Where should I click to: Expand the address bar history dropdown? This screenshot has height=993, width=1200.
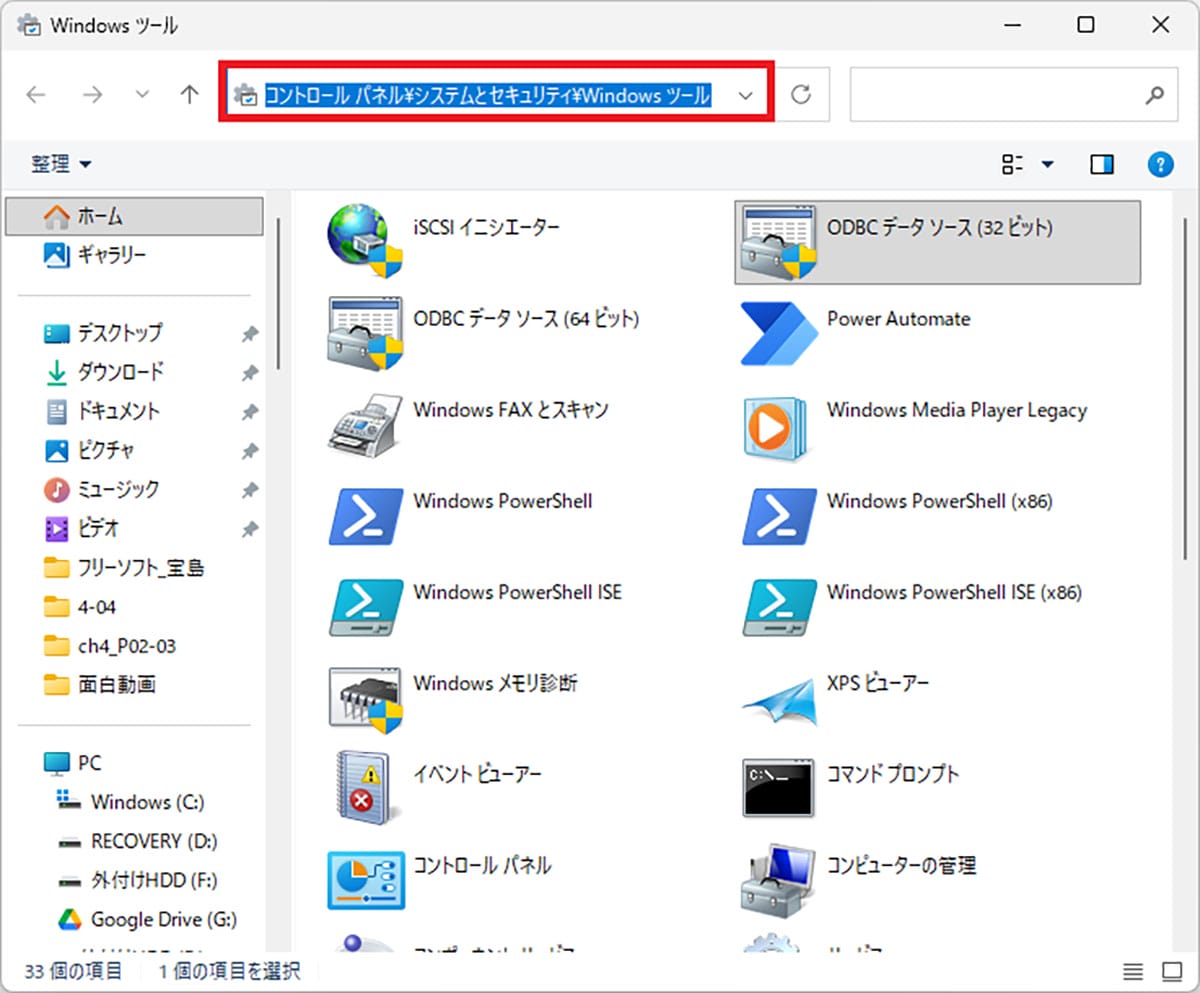(x=745, y=95)
